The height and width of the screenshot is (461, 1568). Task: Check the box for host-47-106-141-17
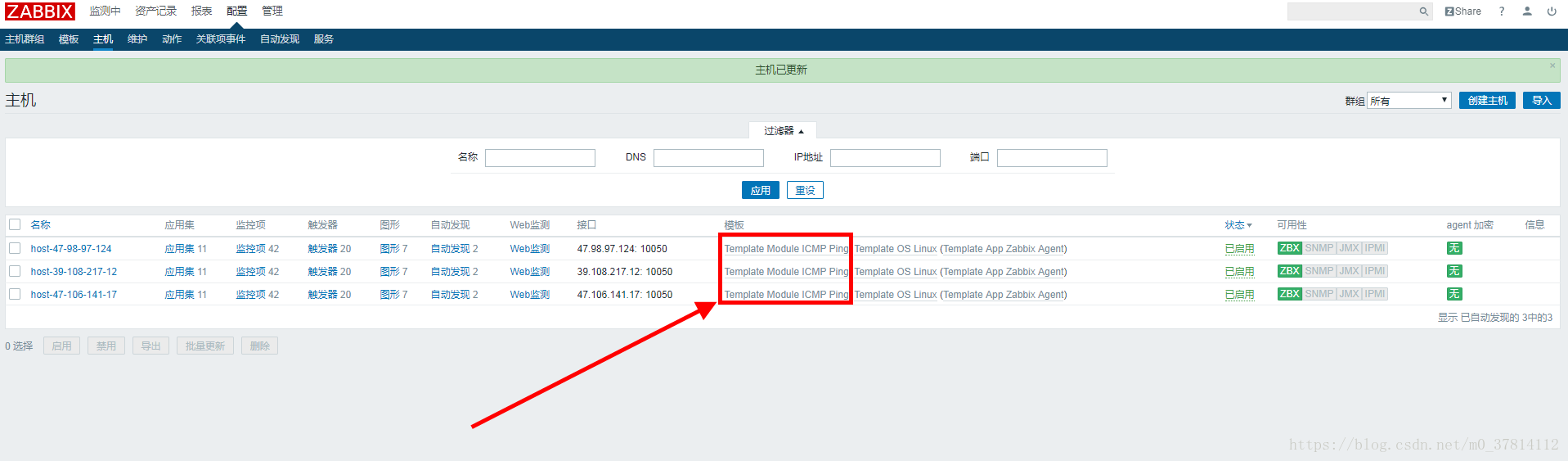coord(15,294)
